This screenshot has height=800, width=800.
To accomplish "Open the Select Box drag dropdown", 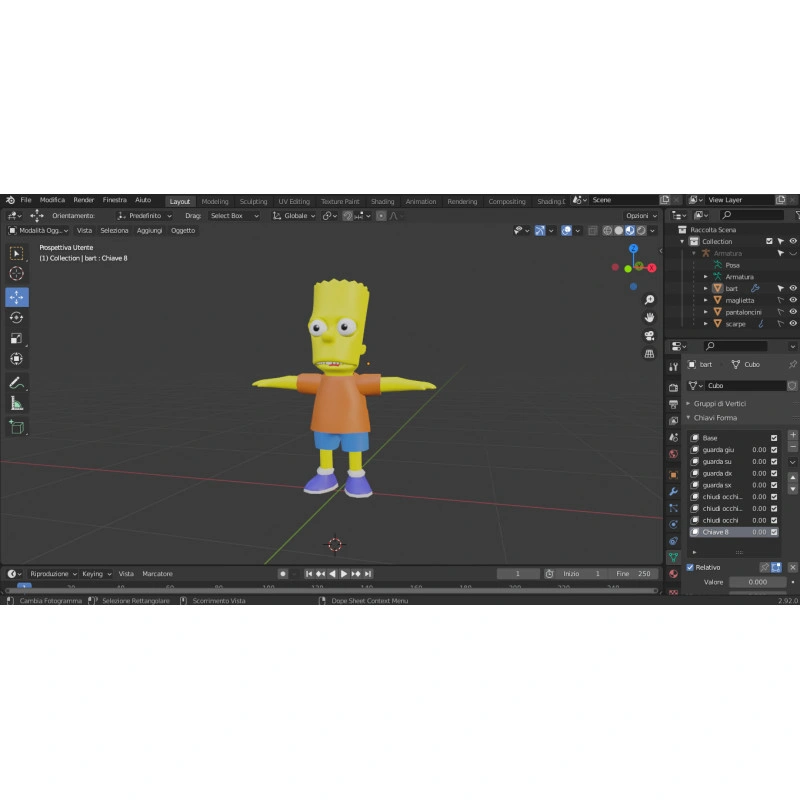I will point(234,216).
